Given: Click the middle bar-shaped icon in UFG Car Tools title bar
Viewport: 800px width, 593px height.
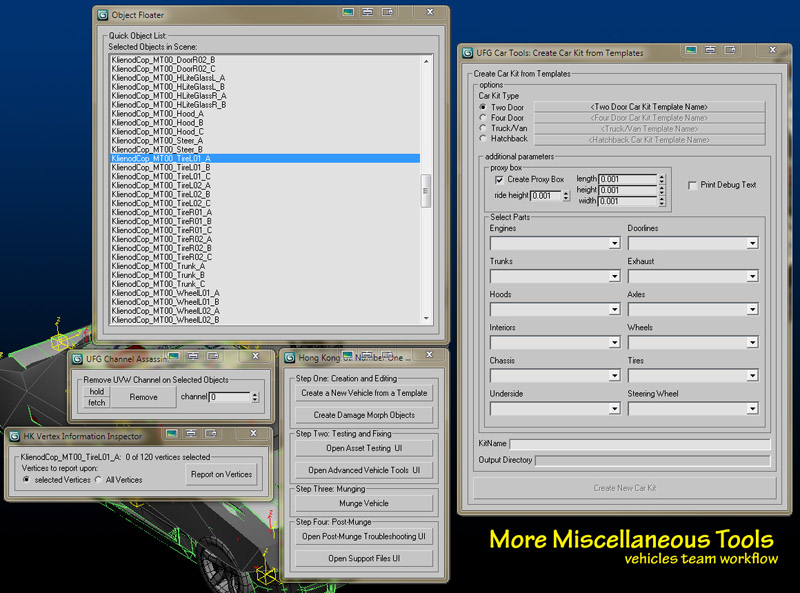Looking at the screenshot, I should click(x=710, y=50).
